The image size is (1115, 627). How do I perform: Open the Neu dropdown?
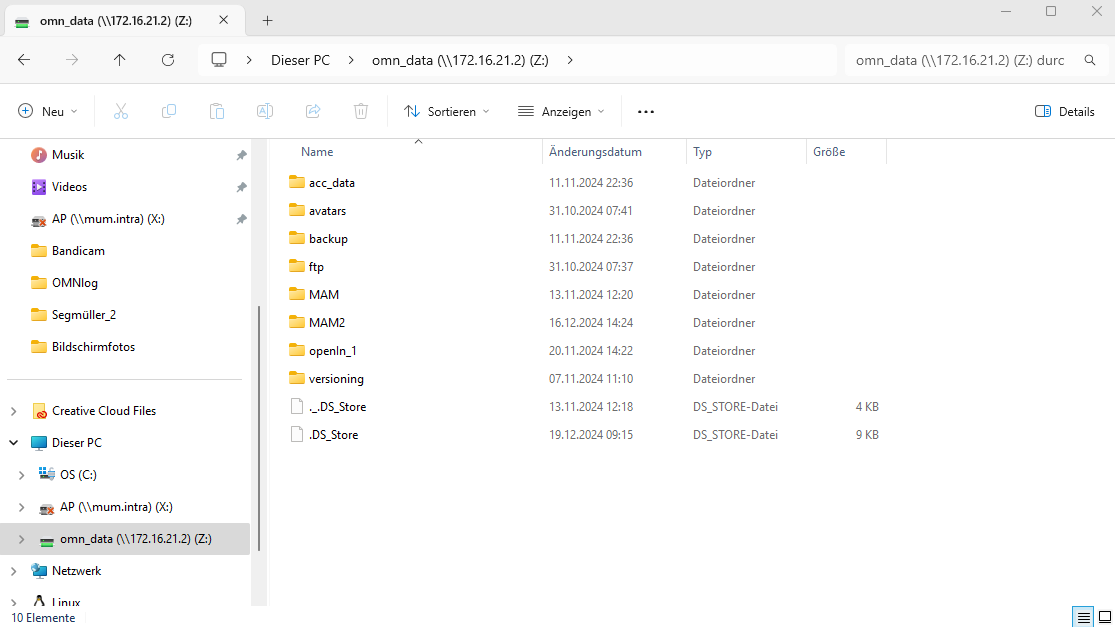[x=48, y=112]
